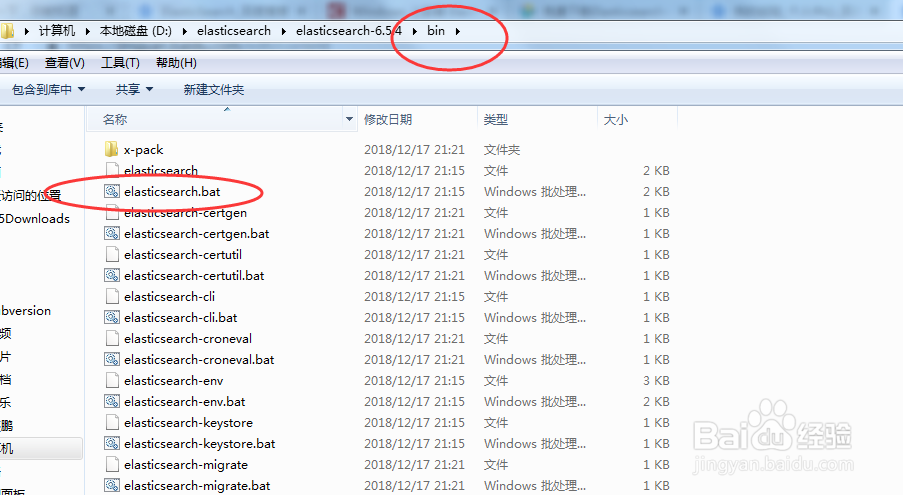Open the x-pack folder icon
The height and width of the screenshot is (495, 903).
coord(112,150)
